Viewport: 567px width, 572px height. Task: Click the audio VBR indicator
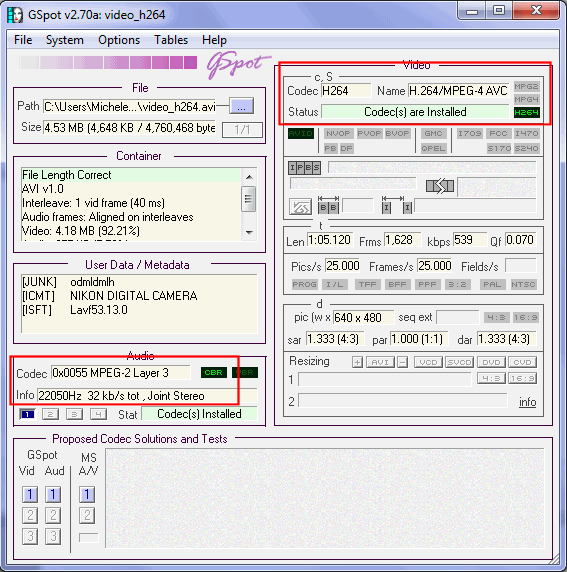pyautogui.click(x=245, y=372)
